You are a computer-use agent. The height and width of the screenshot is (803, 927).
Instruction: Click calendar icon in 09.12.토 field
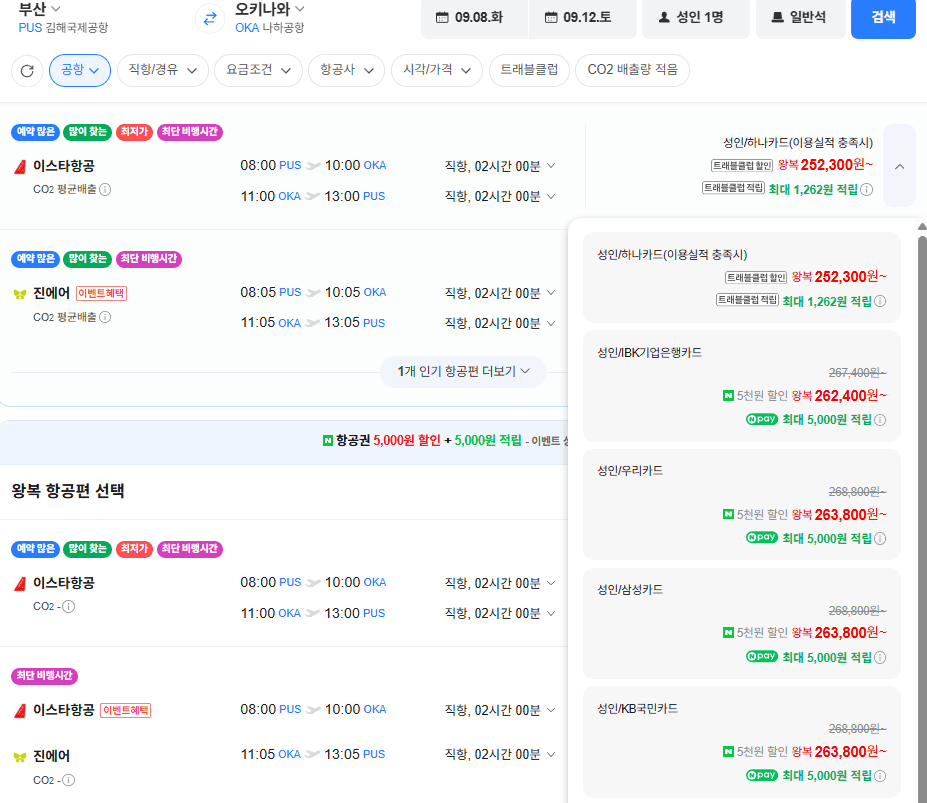[x=551, y=18]
